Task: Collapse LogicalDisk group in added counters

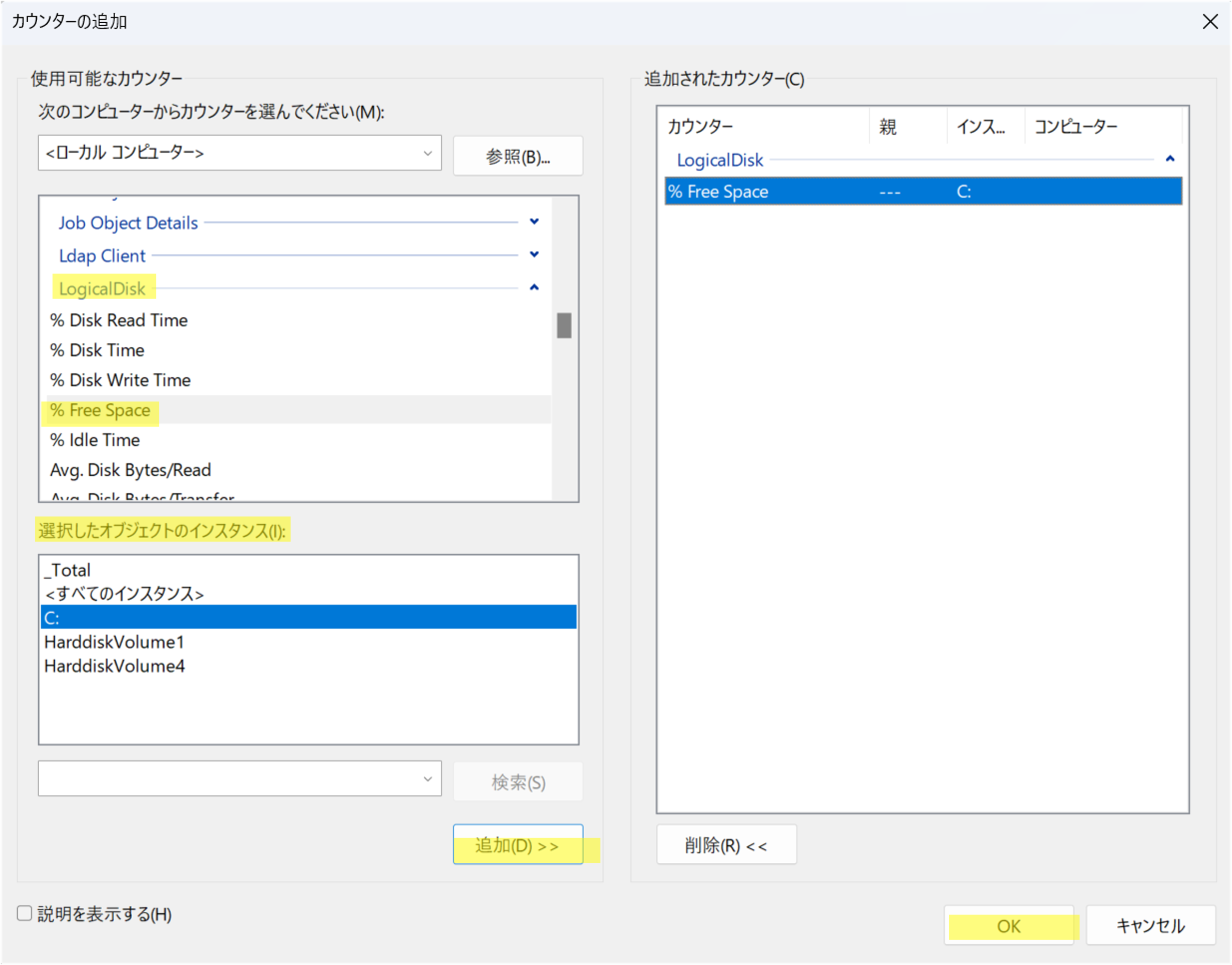Action: [1170, 159]
